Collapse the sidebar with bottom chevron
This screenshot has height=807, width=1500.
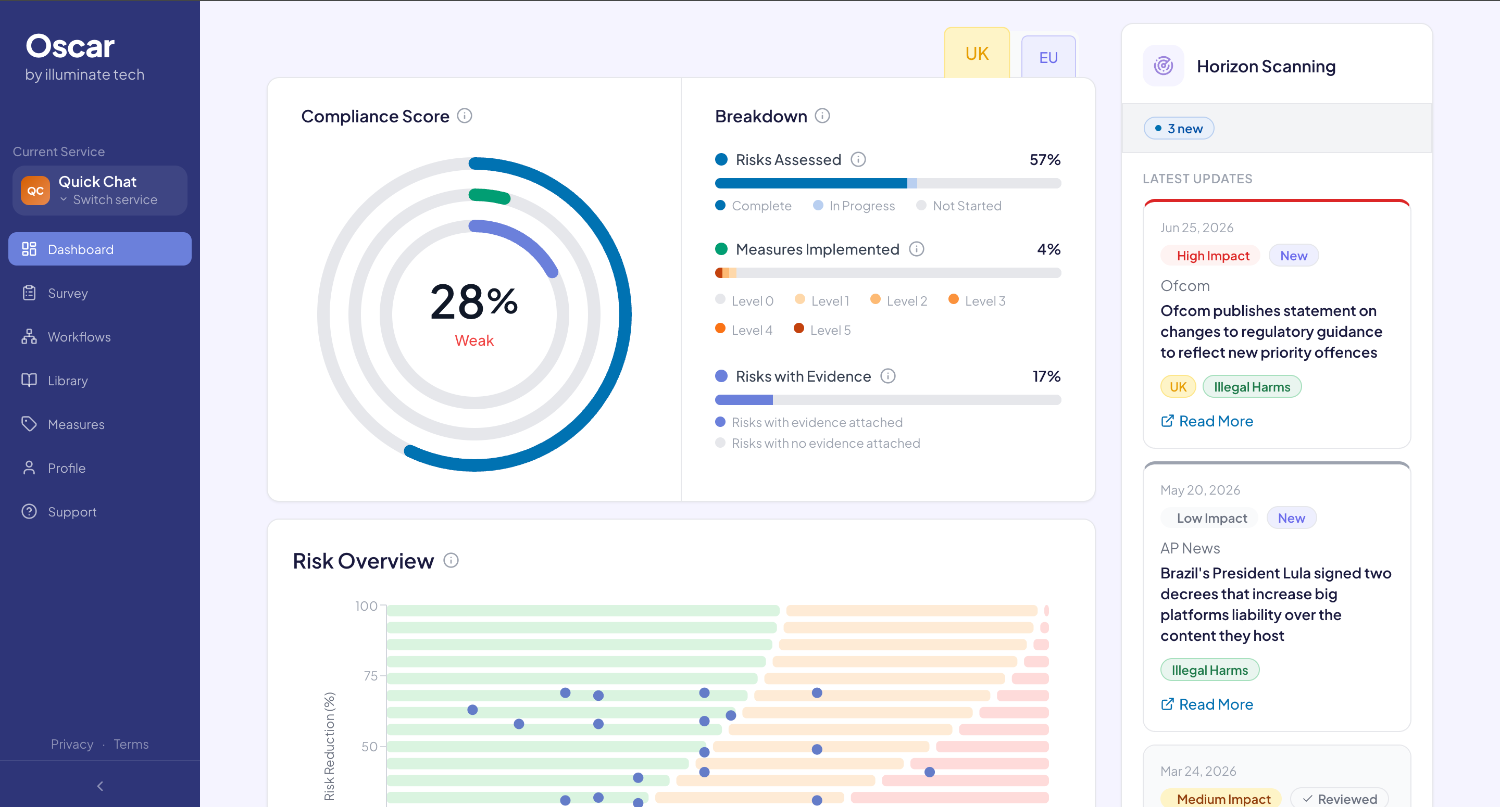(100, 786)
